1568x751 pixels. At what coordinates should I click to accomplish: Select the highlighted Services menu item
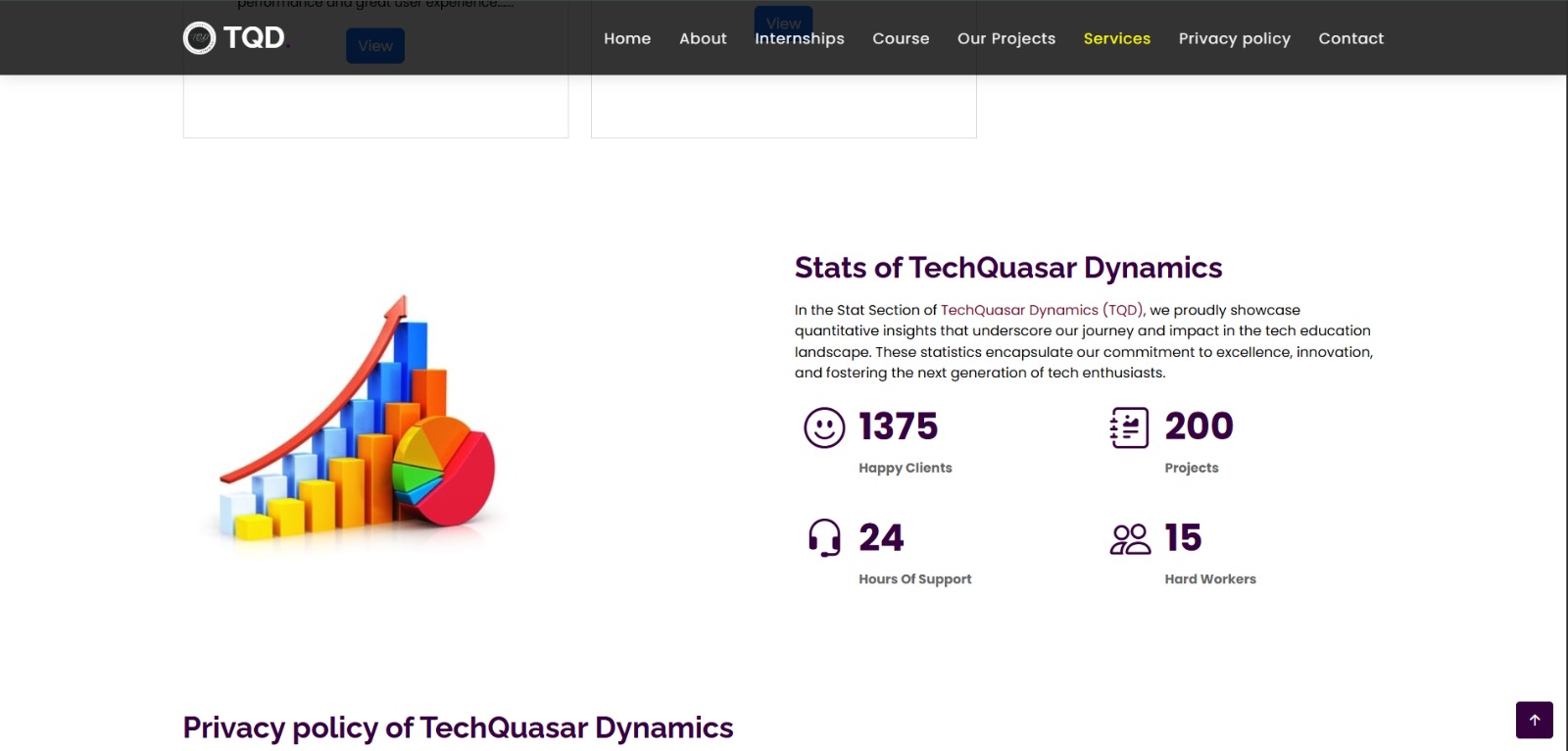[1116, 38]
